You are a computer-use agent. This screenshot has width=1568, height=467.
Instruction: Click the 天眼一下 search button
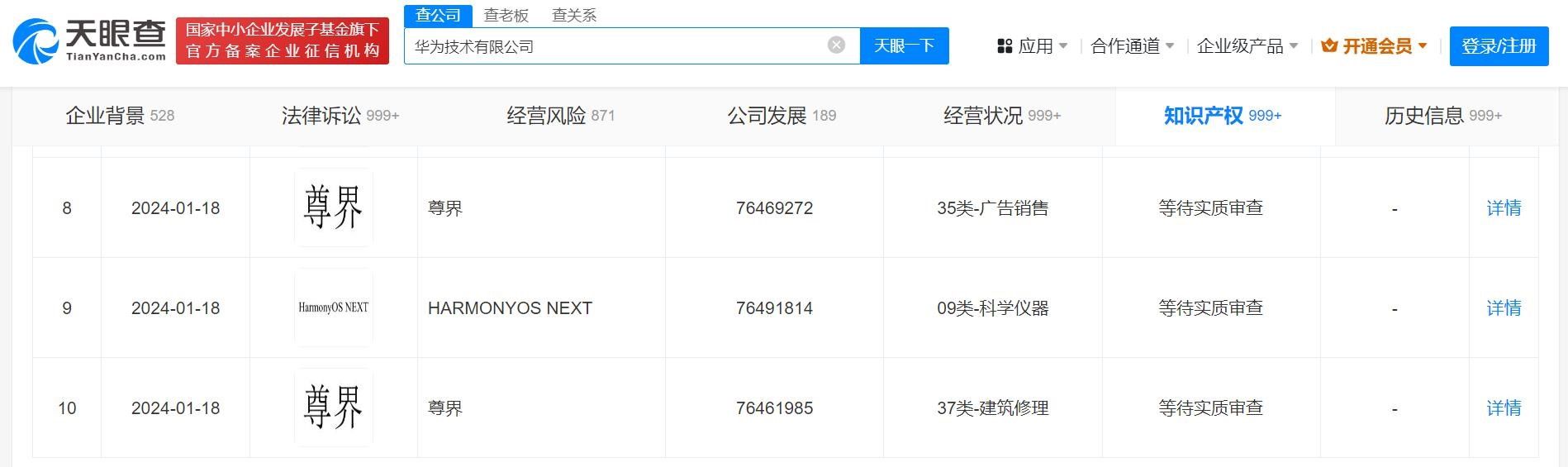(904, 45)
